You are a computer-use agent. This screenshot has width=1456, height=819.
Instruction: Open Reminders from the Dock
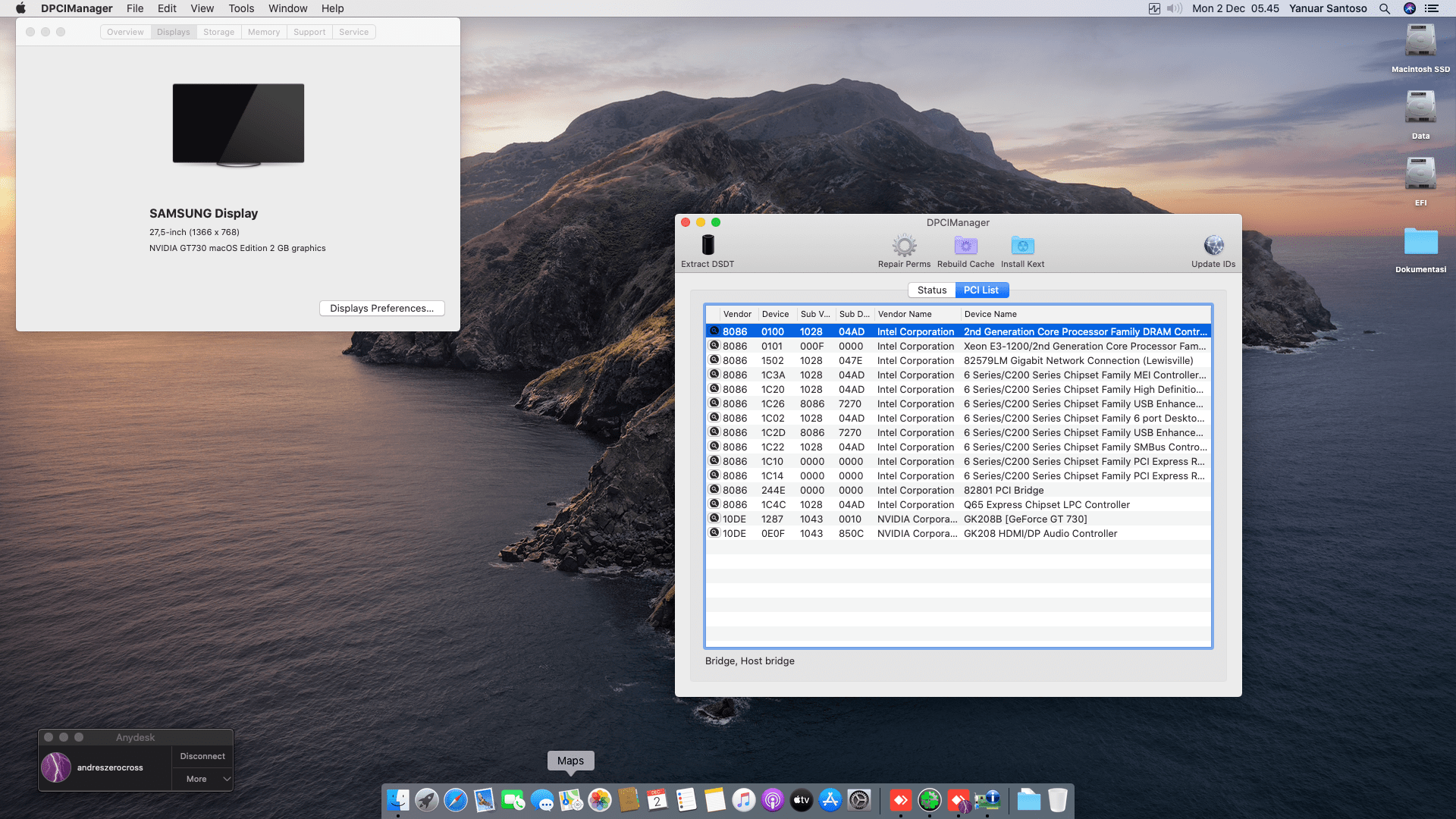[x=686, y=800]
